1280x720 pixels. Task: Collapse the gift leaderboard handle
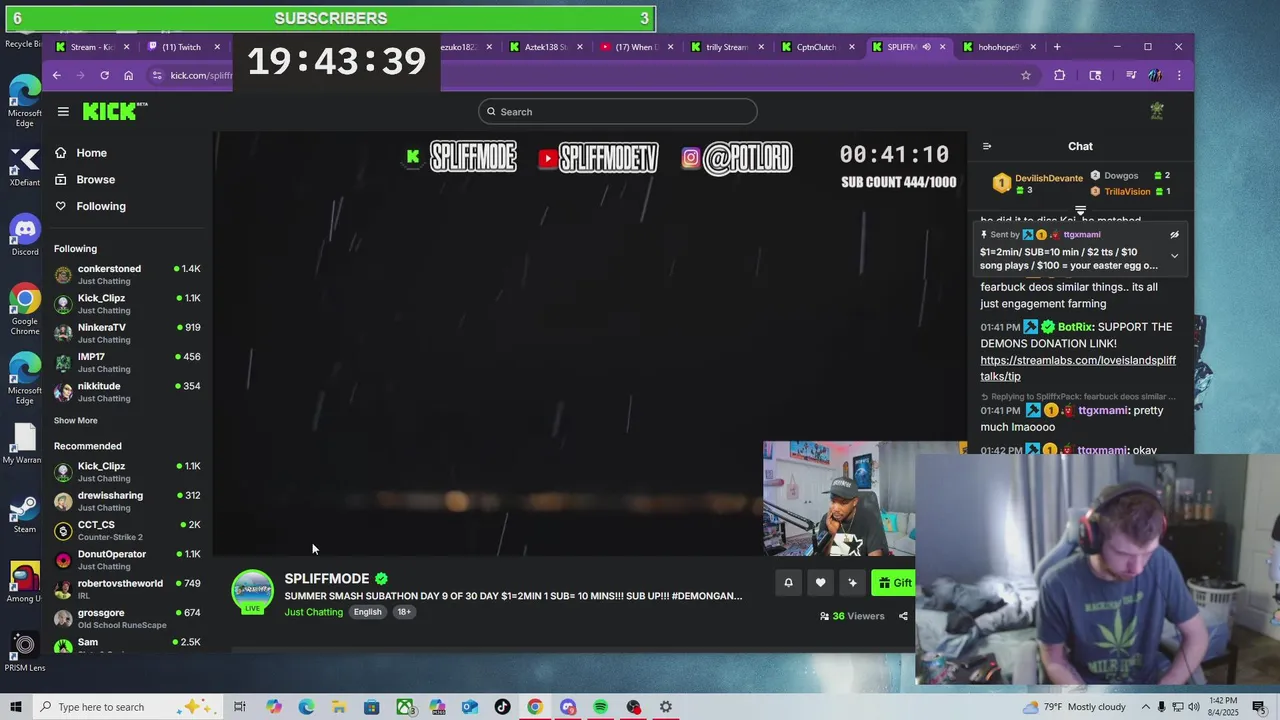(1080, 211)
